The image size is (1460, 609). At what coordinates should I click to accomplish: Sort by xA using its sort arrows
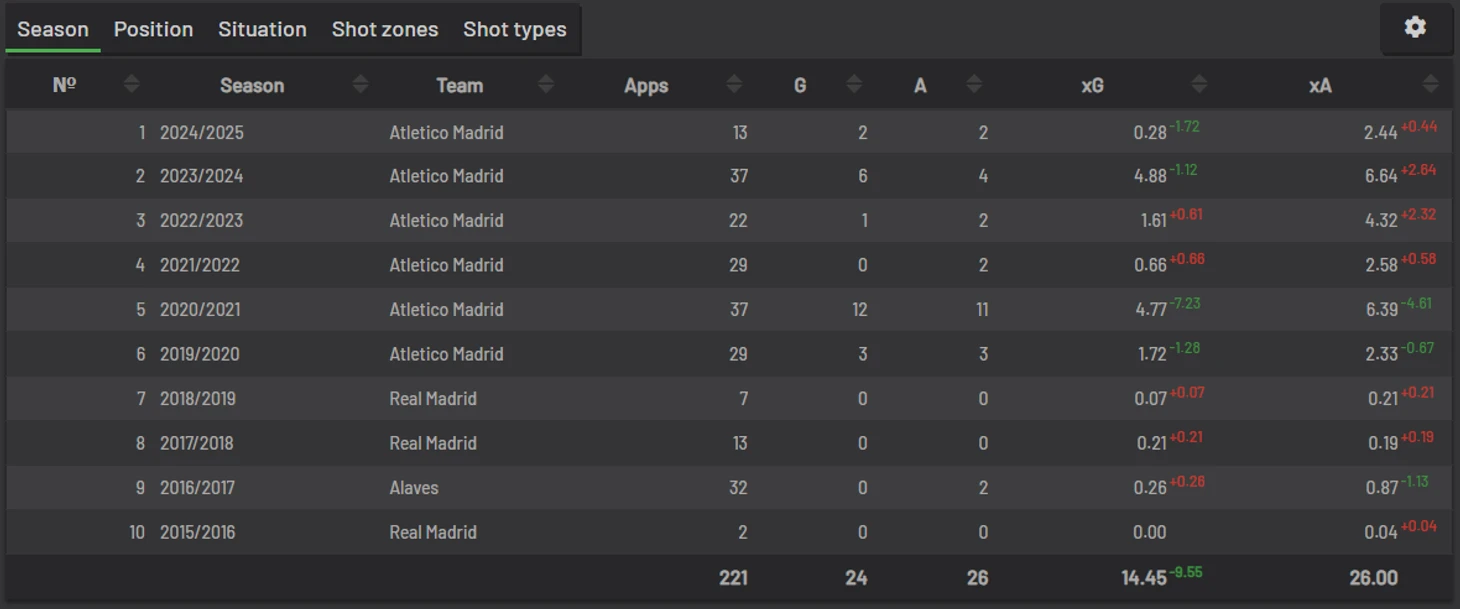click(x=1431, y=85)
